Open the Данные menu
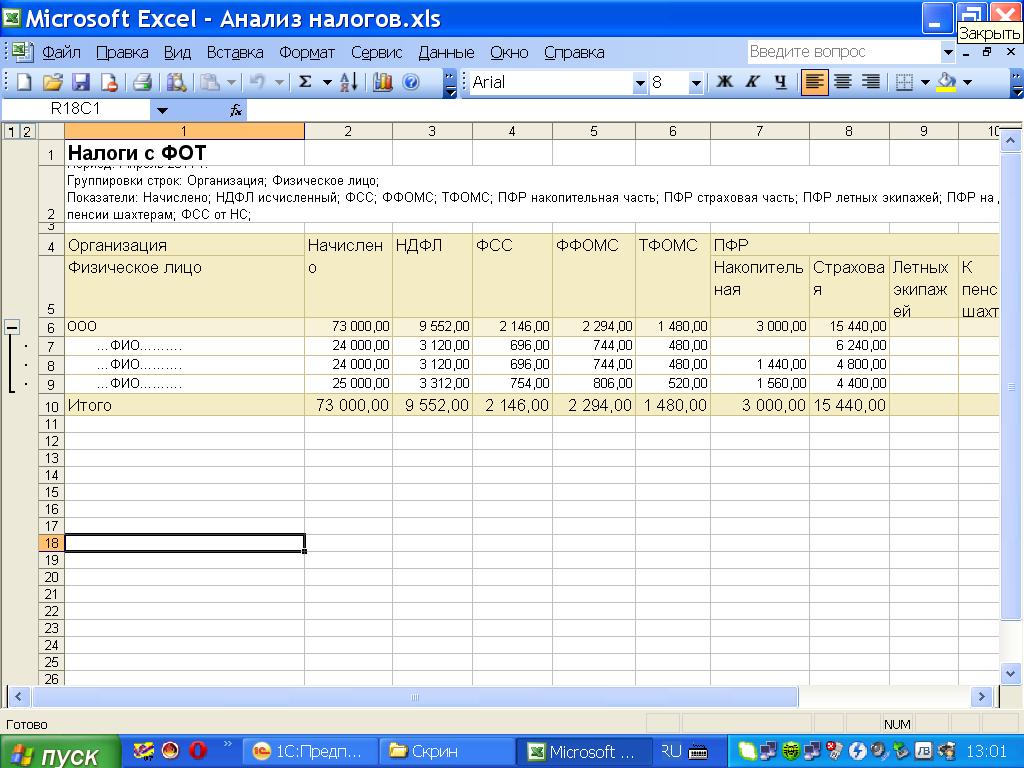 click(446, 52)
